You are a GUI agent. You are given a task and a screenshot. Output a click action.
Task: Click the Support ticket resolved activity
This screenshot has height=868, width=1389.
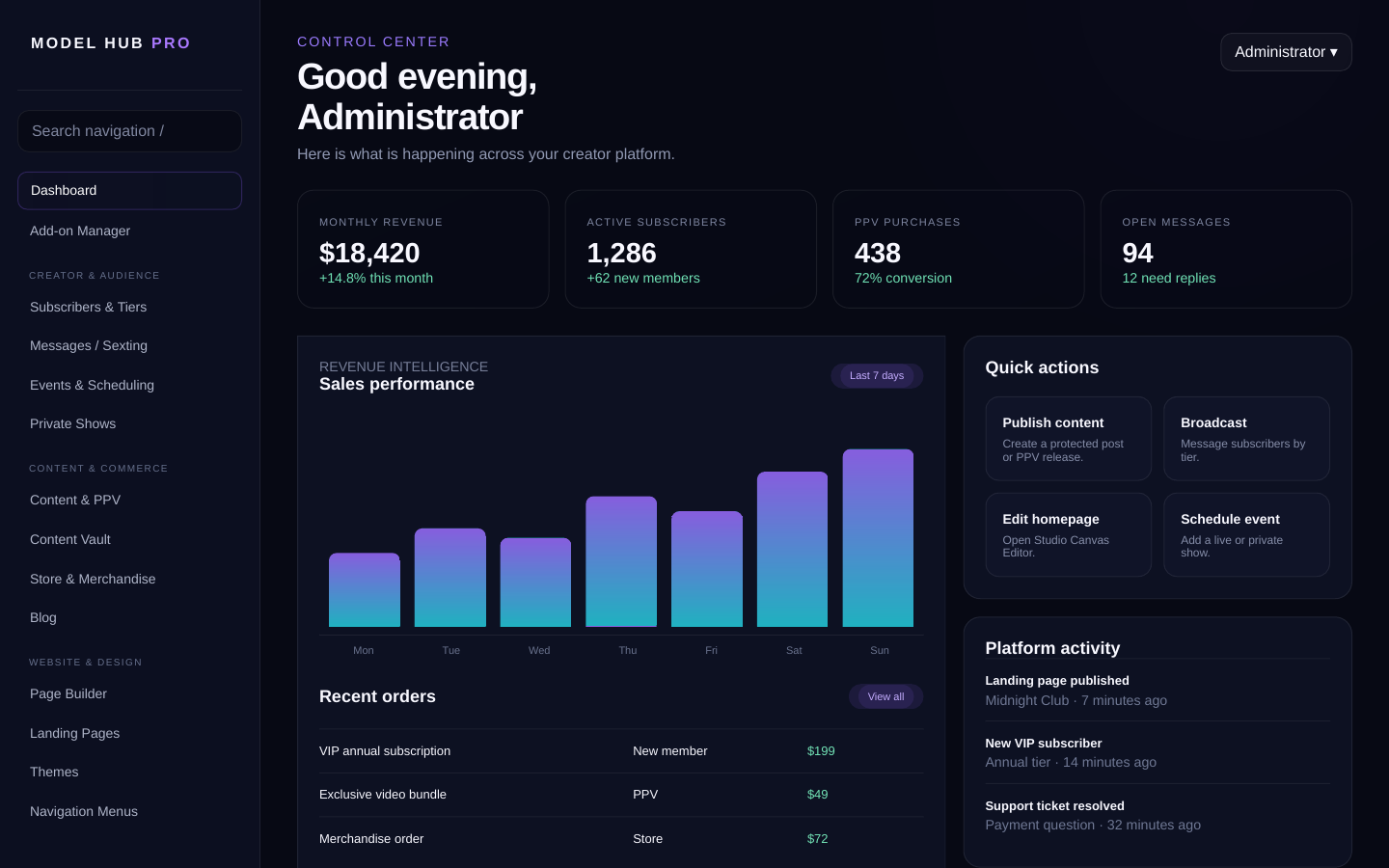(x=1157, y=815)
